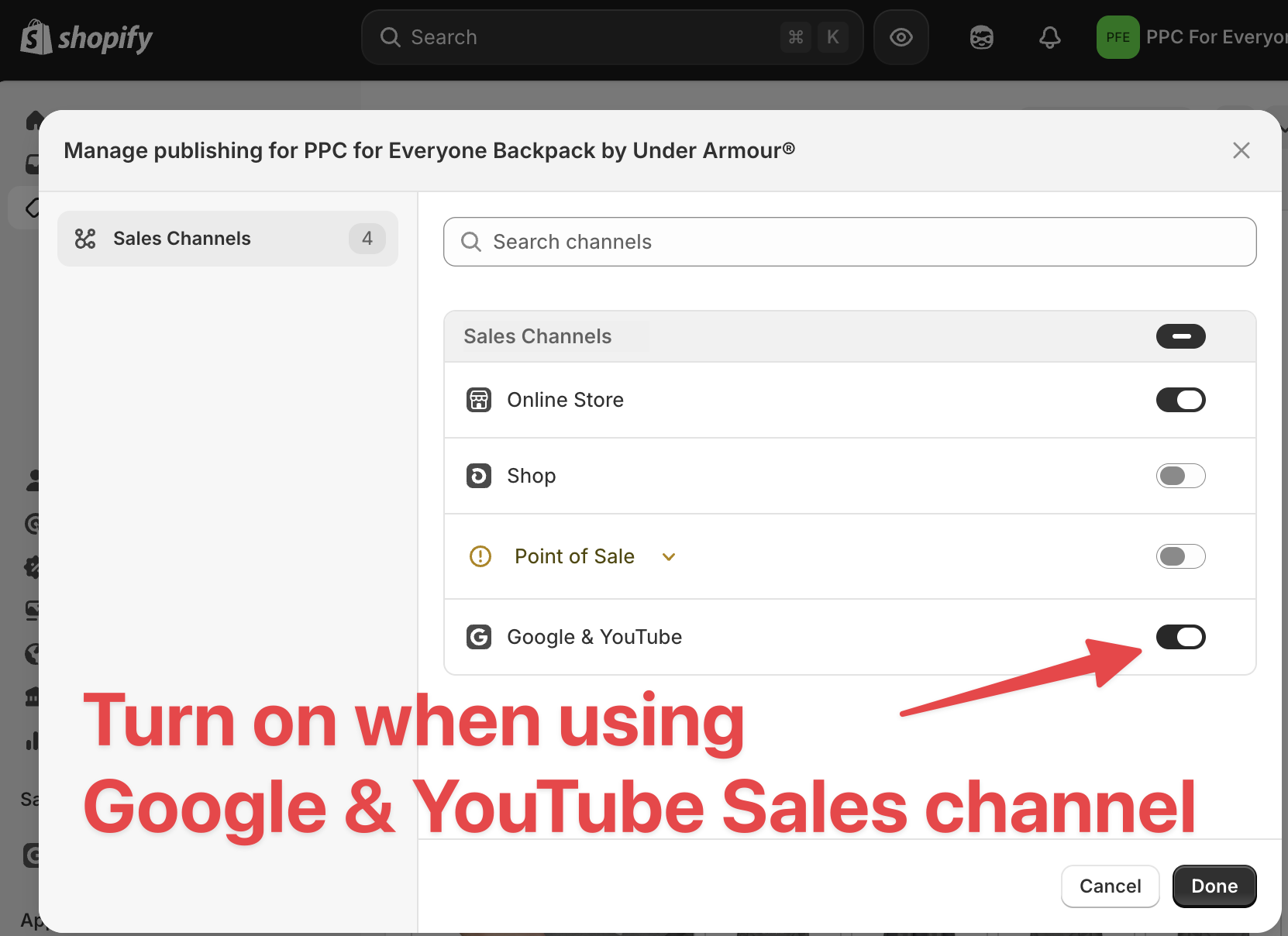This screenshot has height=936, width=1288.
Task: Click the Online Store storefront icon
Action: [x=479, y=400]
